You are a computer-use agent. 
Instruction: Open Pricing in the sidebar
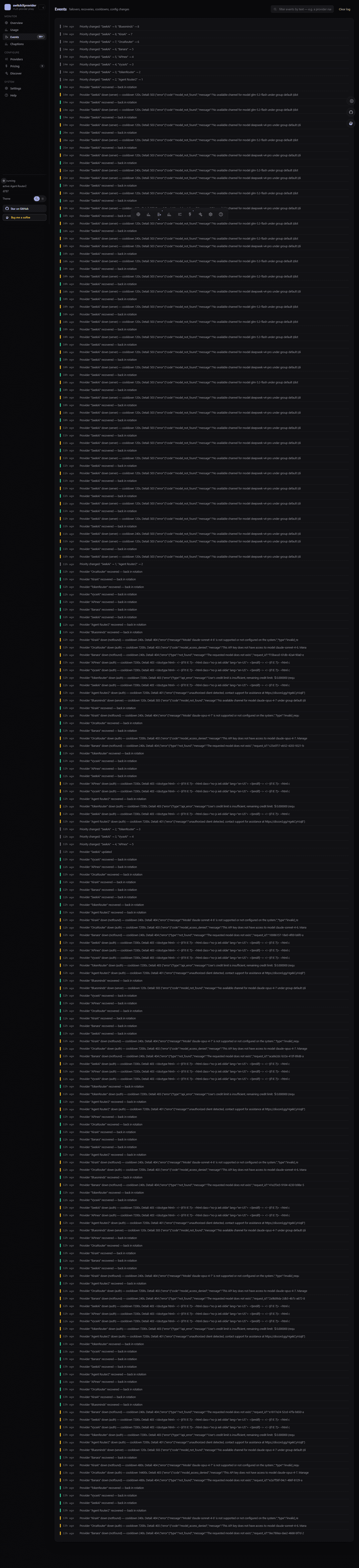pos(24,66)
